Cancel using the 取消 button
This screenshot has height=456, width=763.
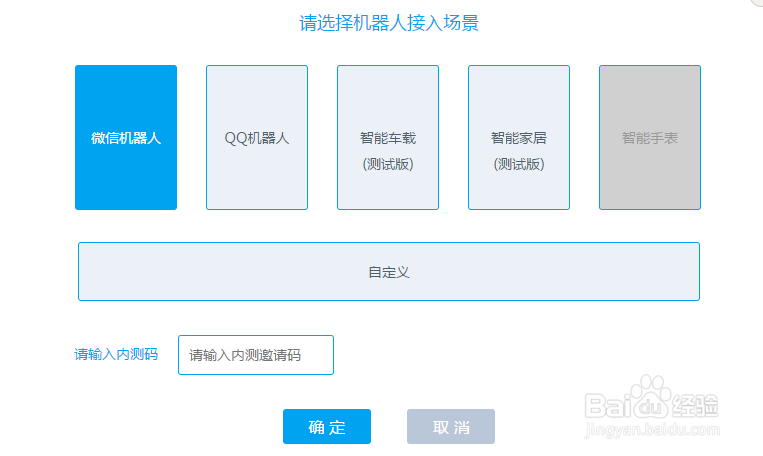pos(451,426)
